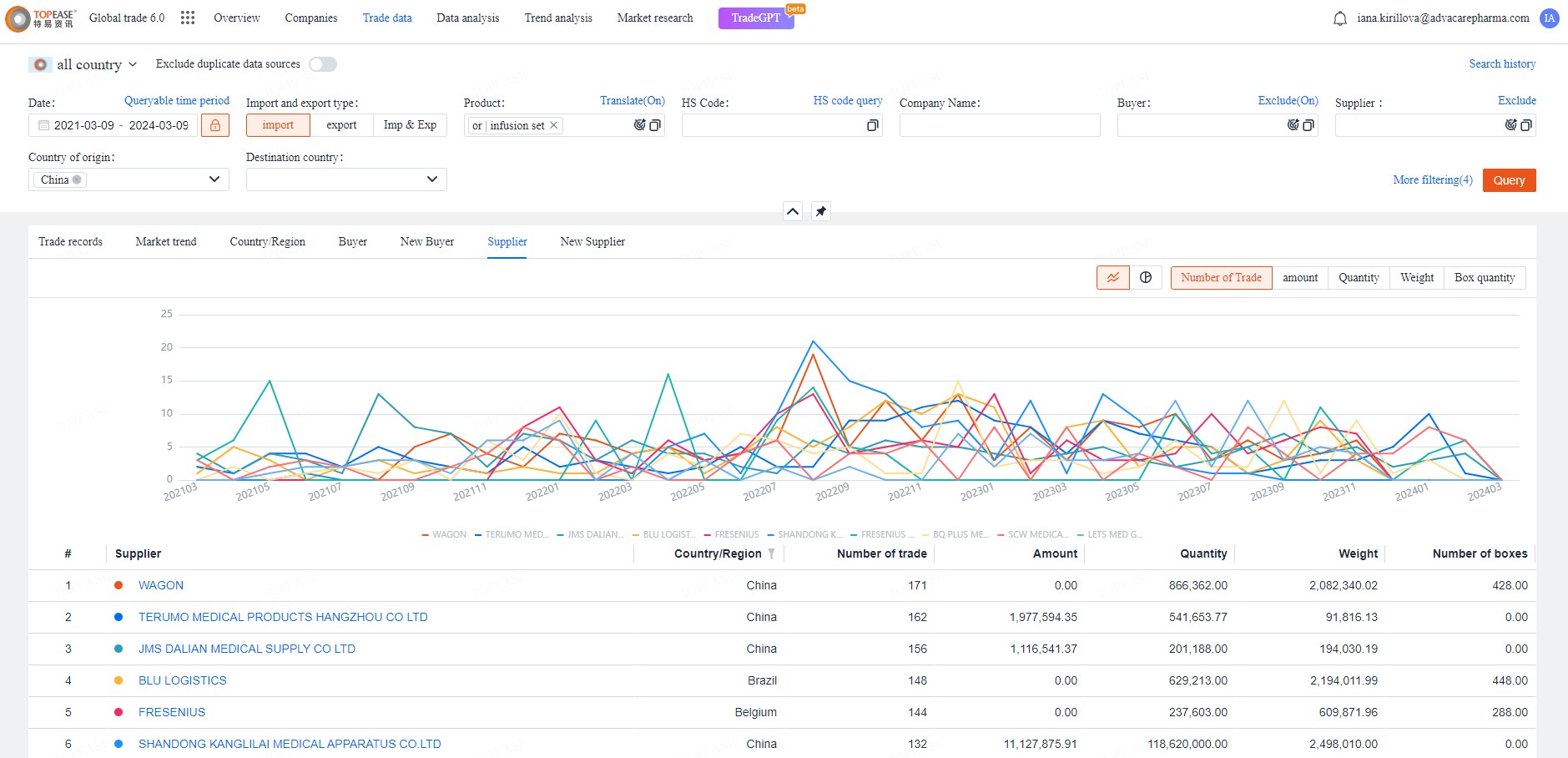Switch to Trade records tab
1568x758 pixels.
pyautogui.click(x=71, y=241)
